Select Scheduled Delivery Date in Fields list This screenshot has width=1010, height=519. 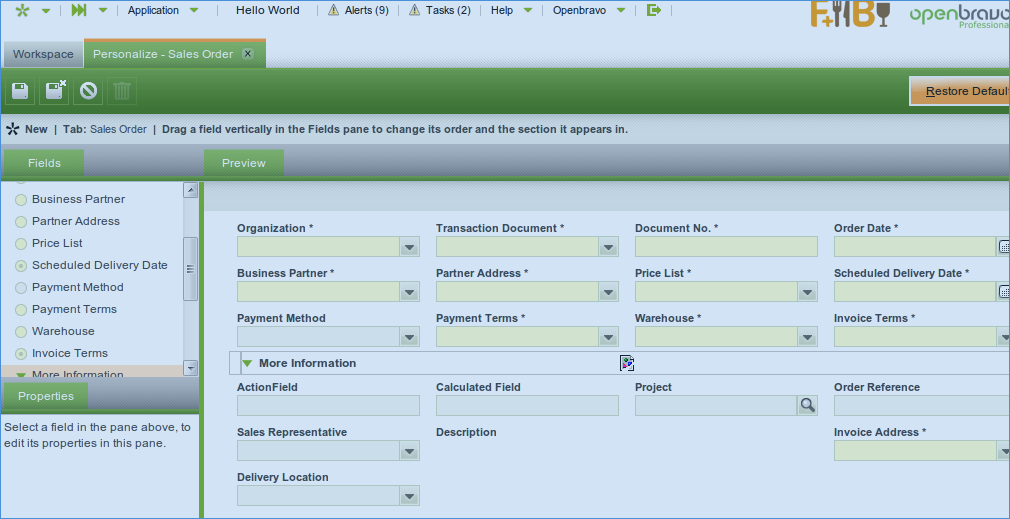[x=99, y=265]
